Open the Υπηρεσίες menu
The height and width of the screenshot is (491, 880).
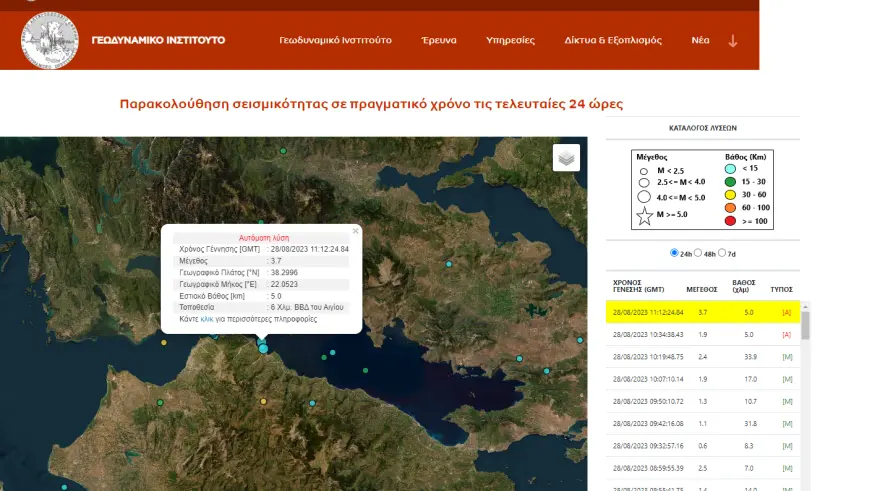pyautogui.click(x=510, y=41)
